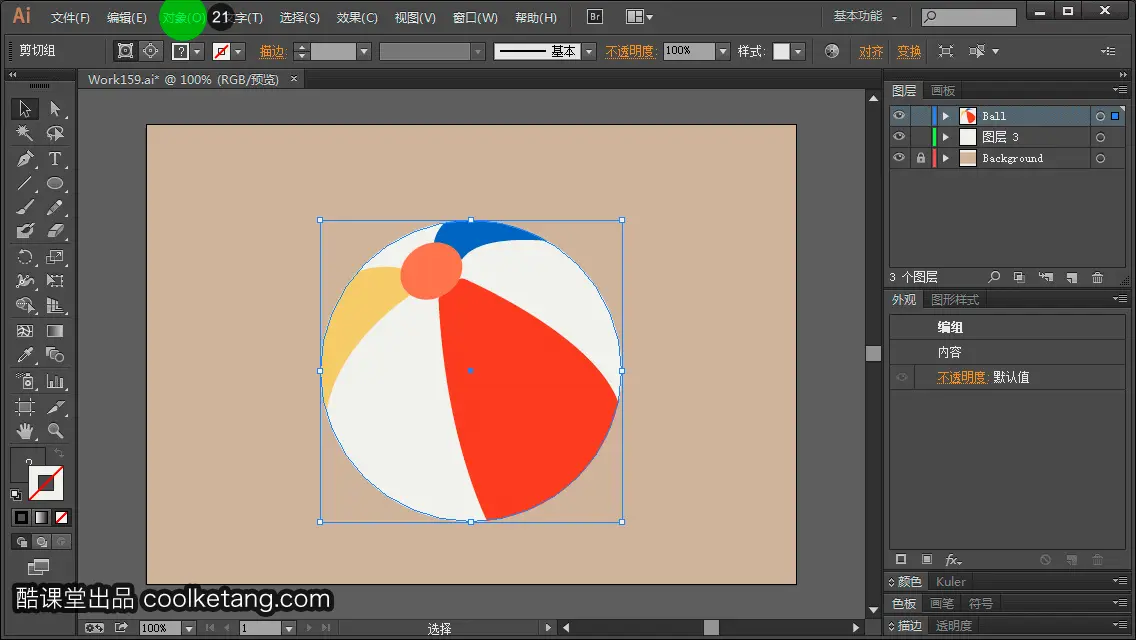The height and width of the screenshot is (640, 1136).
Task: Click the delete layer trash icon
Action: pyautogui.click(x=1098, y=278)
